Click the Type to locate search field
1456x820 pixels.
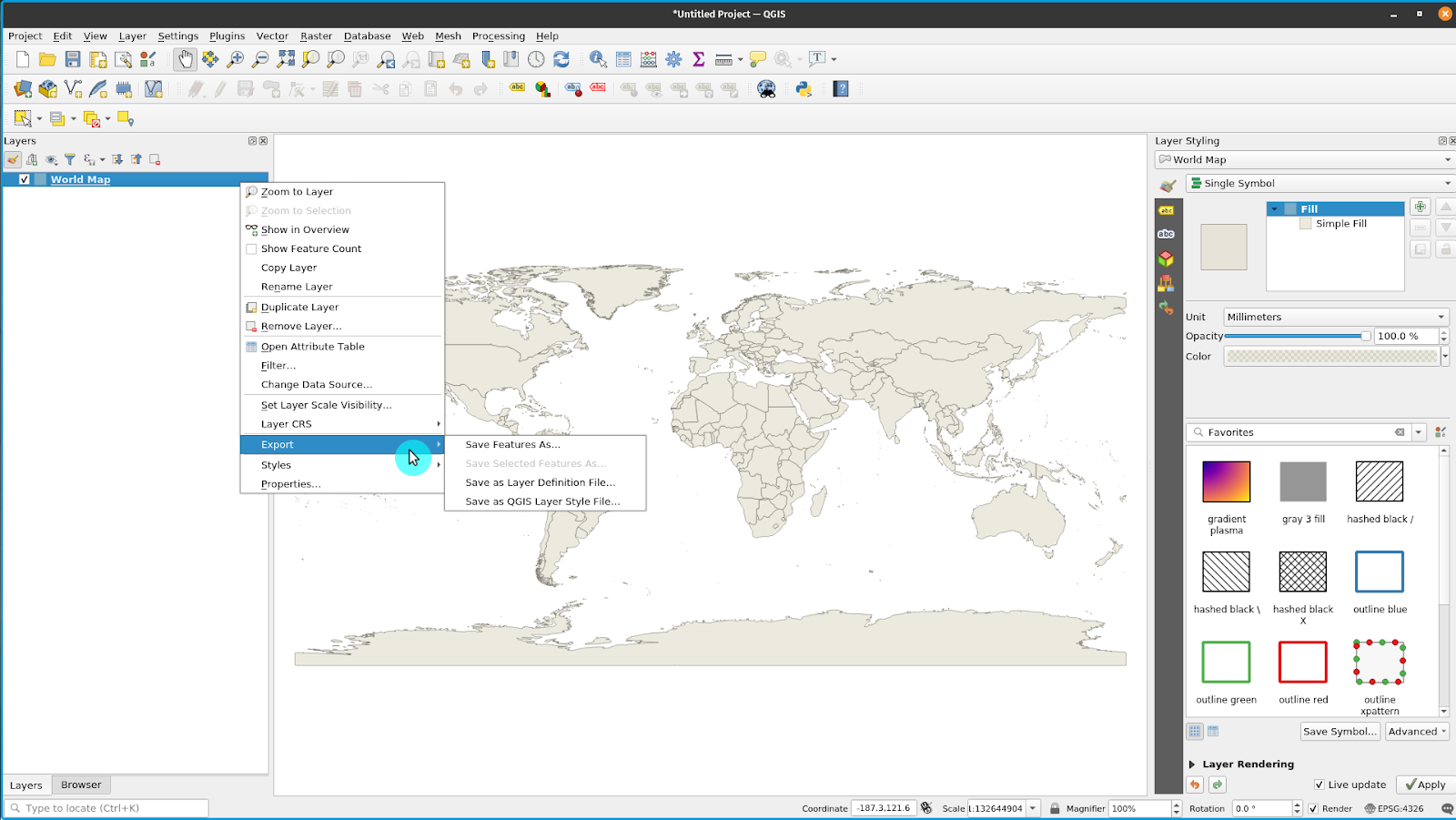[x=105, y=807]
